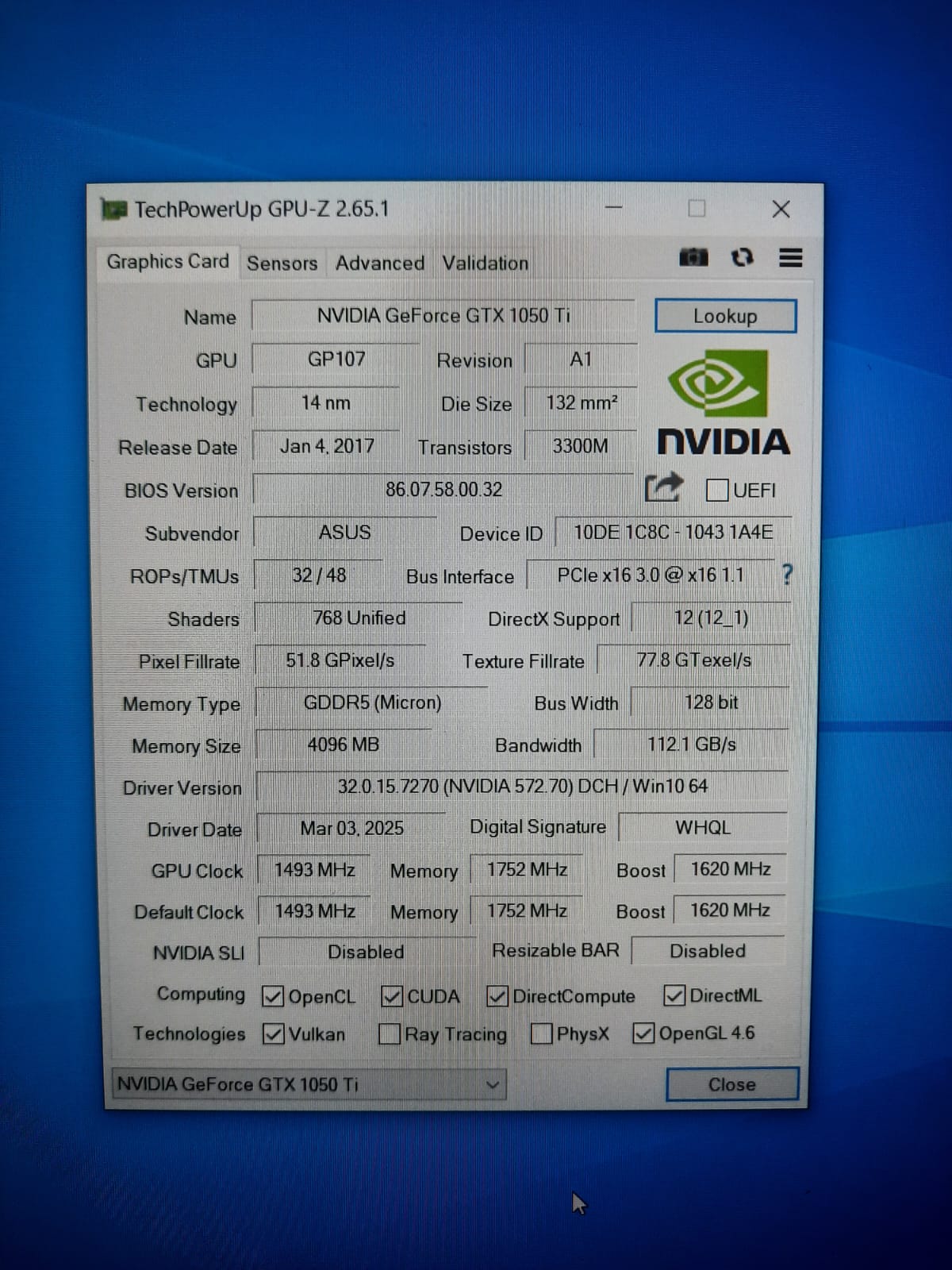Click Pixel Fillrate value 51.8 GPixel/s
The width and height of the screenshot is (952, 1270).
(x=340, y=660)
